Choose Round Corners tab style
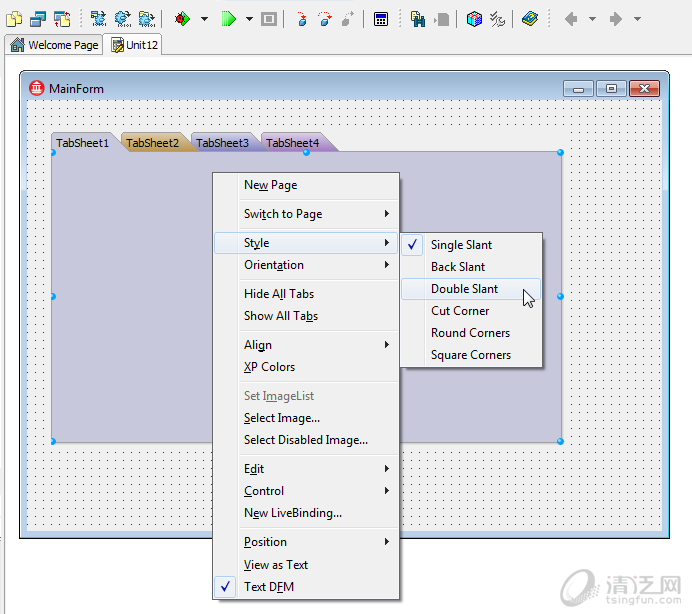Image resolution: width=692 pixels, height=614 pixels. click(470, 333)
